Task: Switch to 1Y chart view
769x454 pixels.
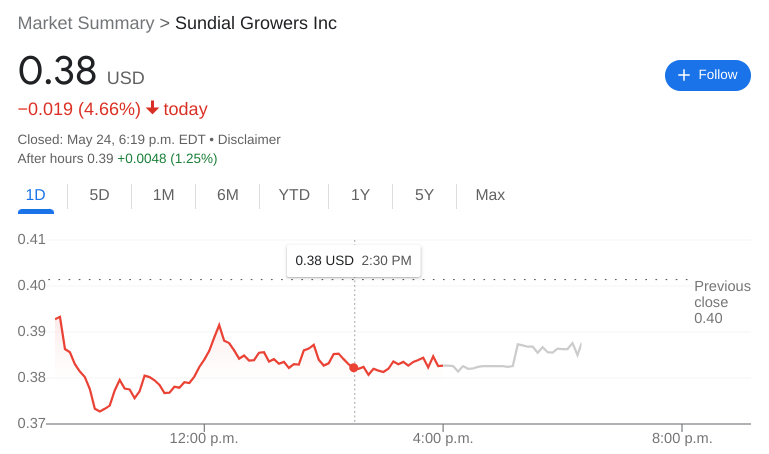Action: (x=360, y=195)
